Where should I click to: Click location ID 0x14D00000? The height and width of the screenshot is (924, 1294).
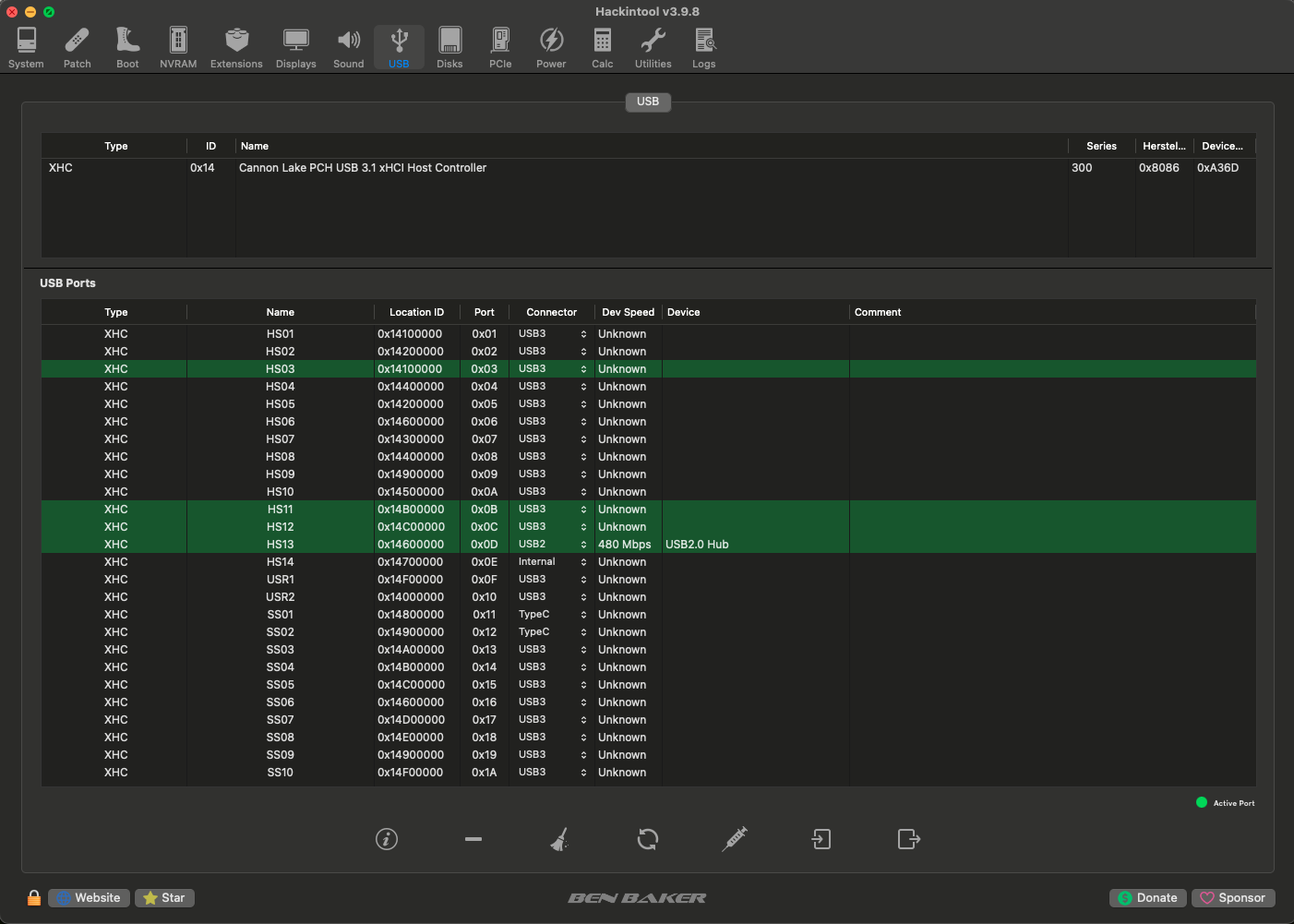tap(411, 720)
